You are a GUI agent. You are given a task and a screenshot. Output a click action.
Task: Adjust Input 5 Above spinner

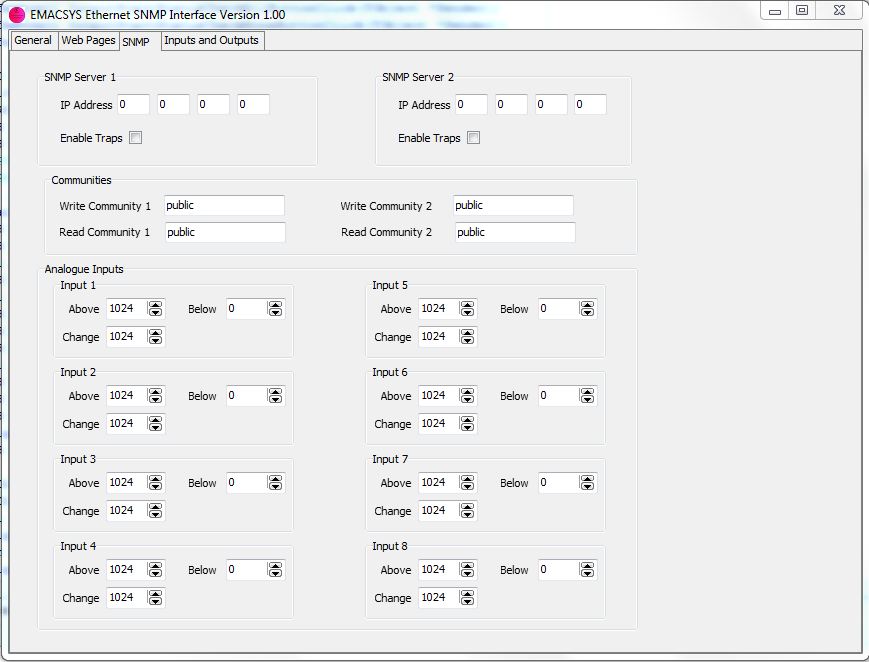467,309
